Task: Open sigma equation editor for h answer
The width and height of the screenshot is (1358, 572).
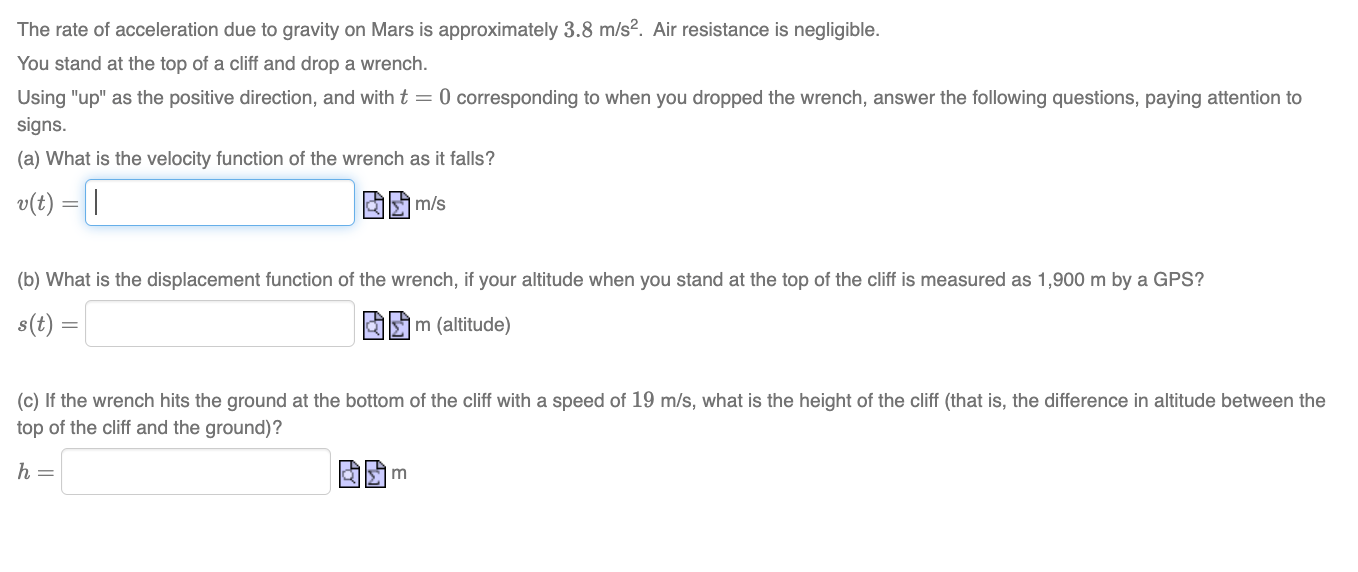Action: point(374,472)
